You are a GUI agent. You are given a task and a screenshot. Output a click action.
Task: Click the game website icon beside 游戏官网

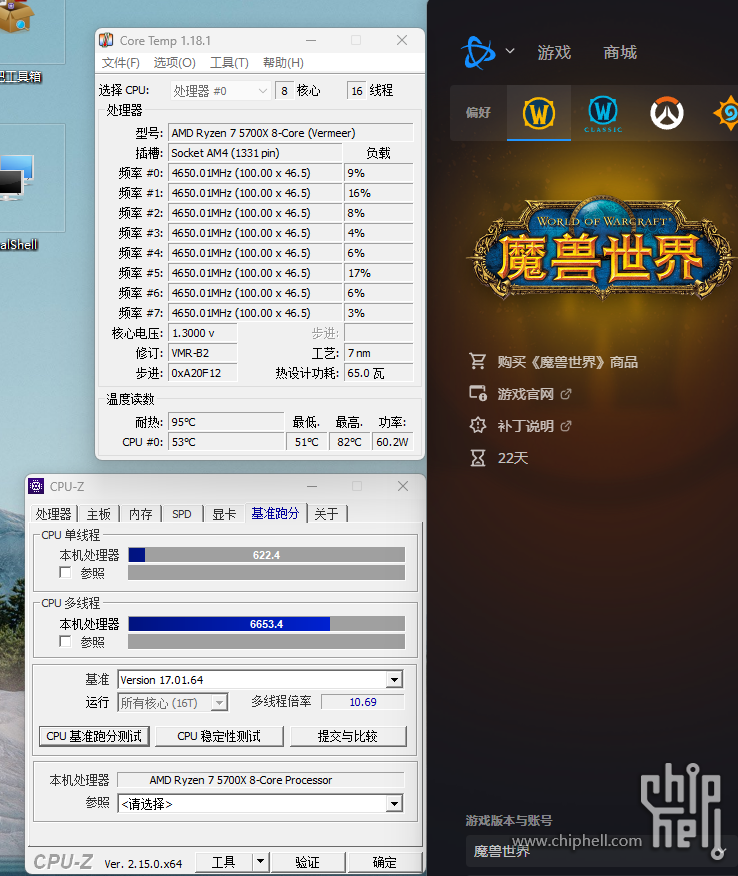pyautogui.click(x=478, y=393)
